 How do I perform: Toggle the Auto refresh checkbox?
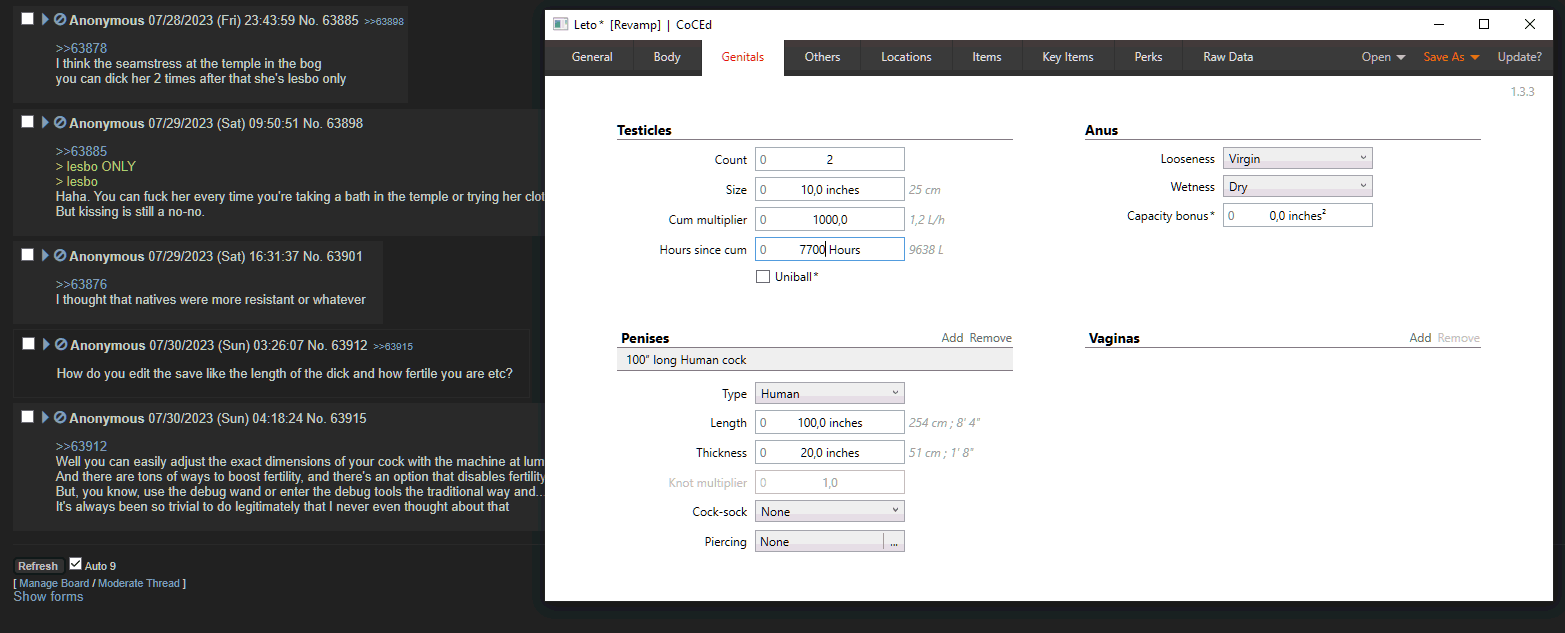click(75, 564)
